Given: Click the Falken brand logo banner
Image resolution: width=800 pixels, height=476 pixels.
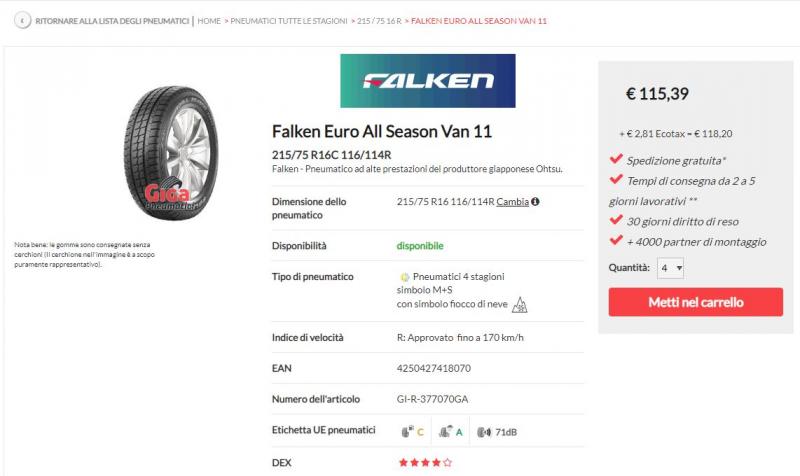Looking at the screenshot, I should [428, 81].
